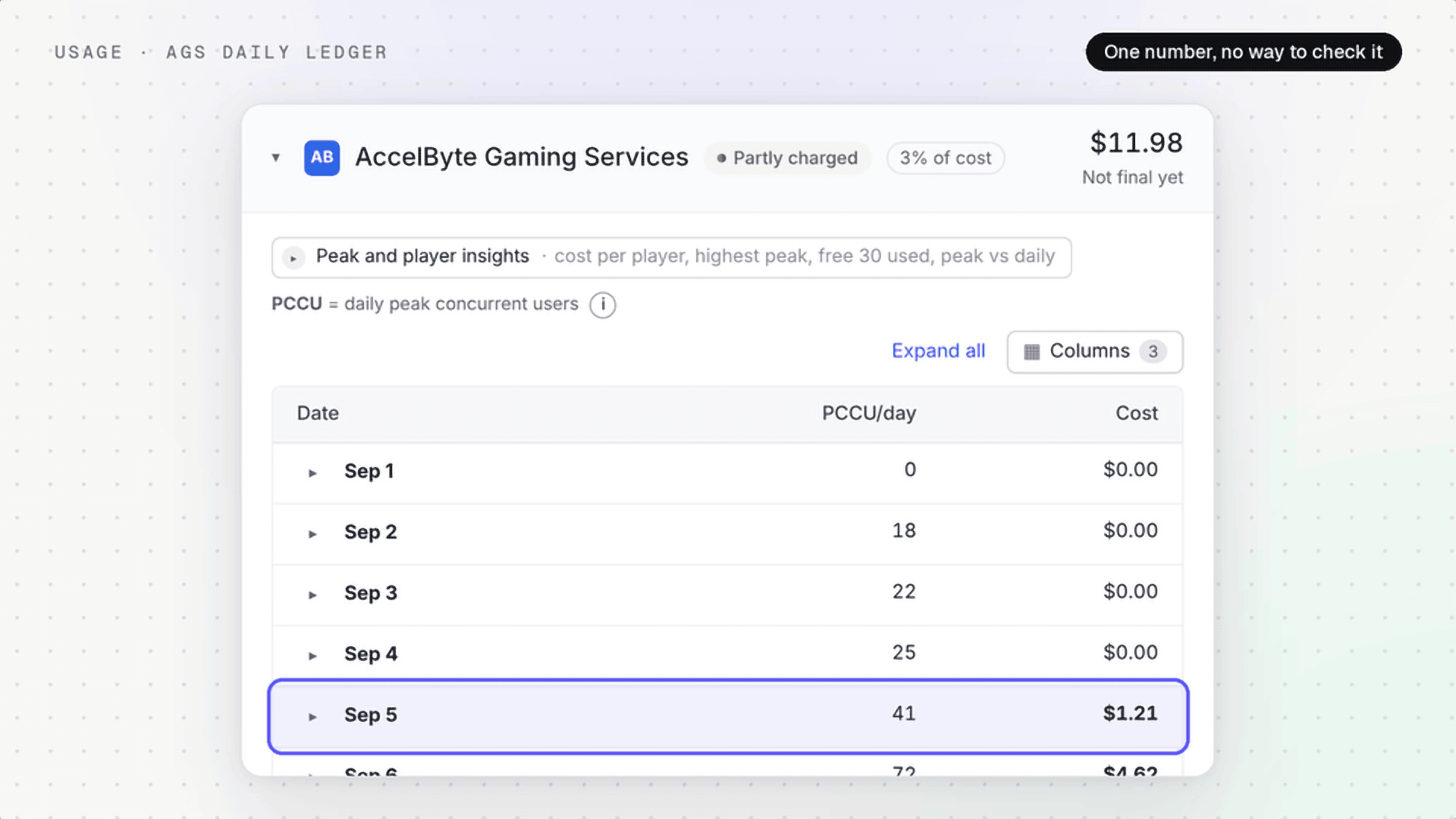Open the Columns picker button
This screenshot has width=1456, height=819.
click(x=1094, y=352)
